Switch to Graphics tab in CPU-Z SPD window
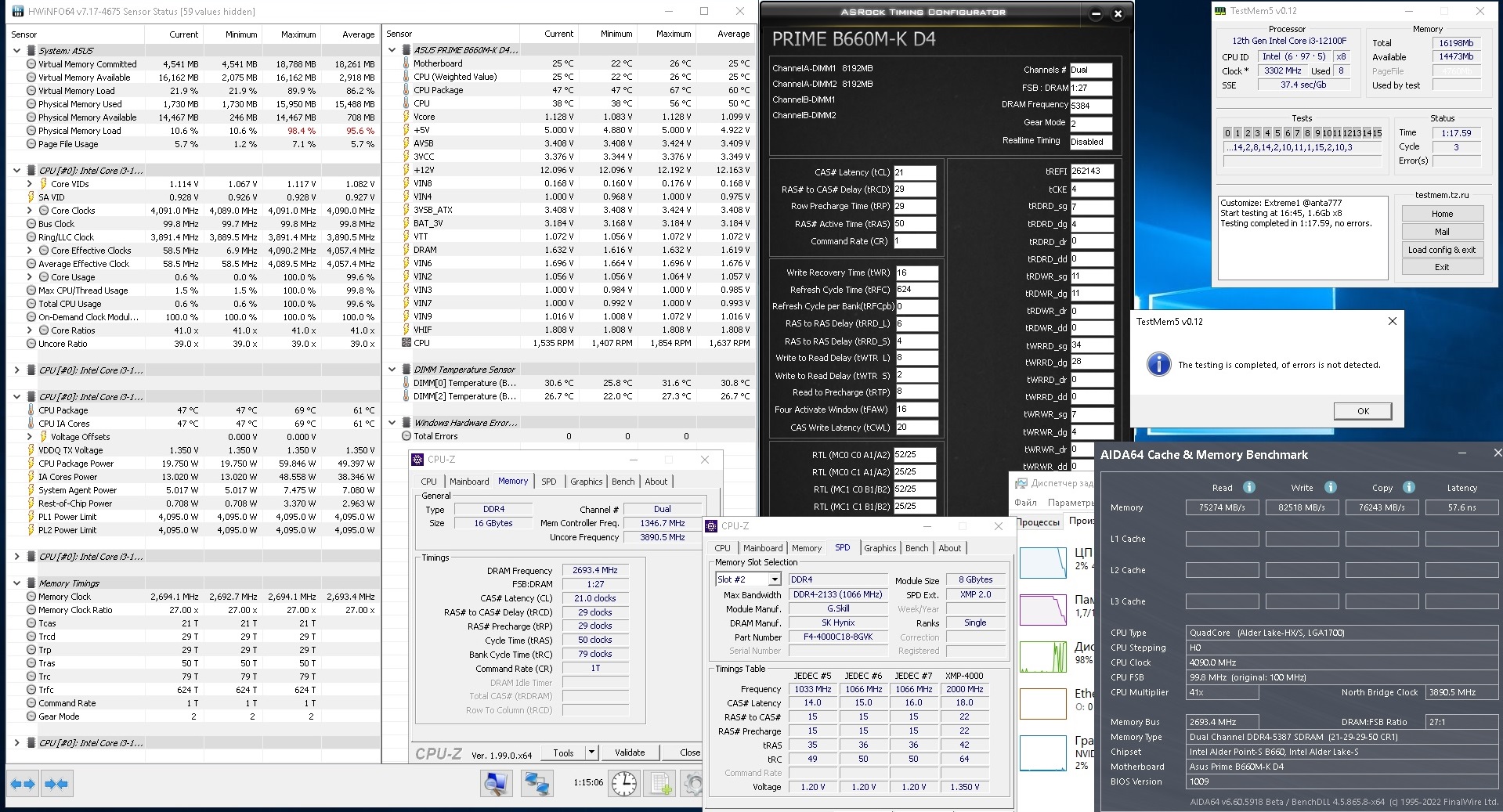1503x812 pixels. tap(880, 548)
